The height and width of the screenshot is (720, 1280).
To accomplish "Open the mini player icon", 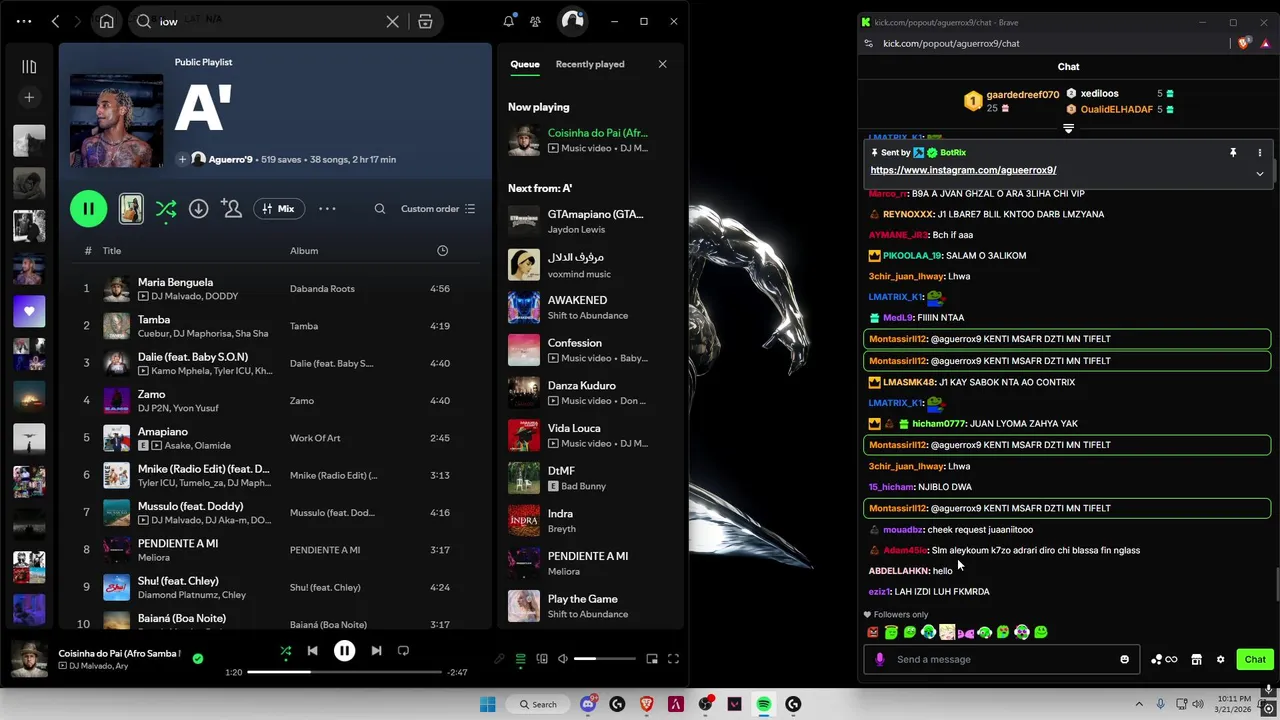I will (652, 659).
